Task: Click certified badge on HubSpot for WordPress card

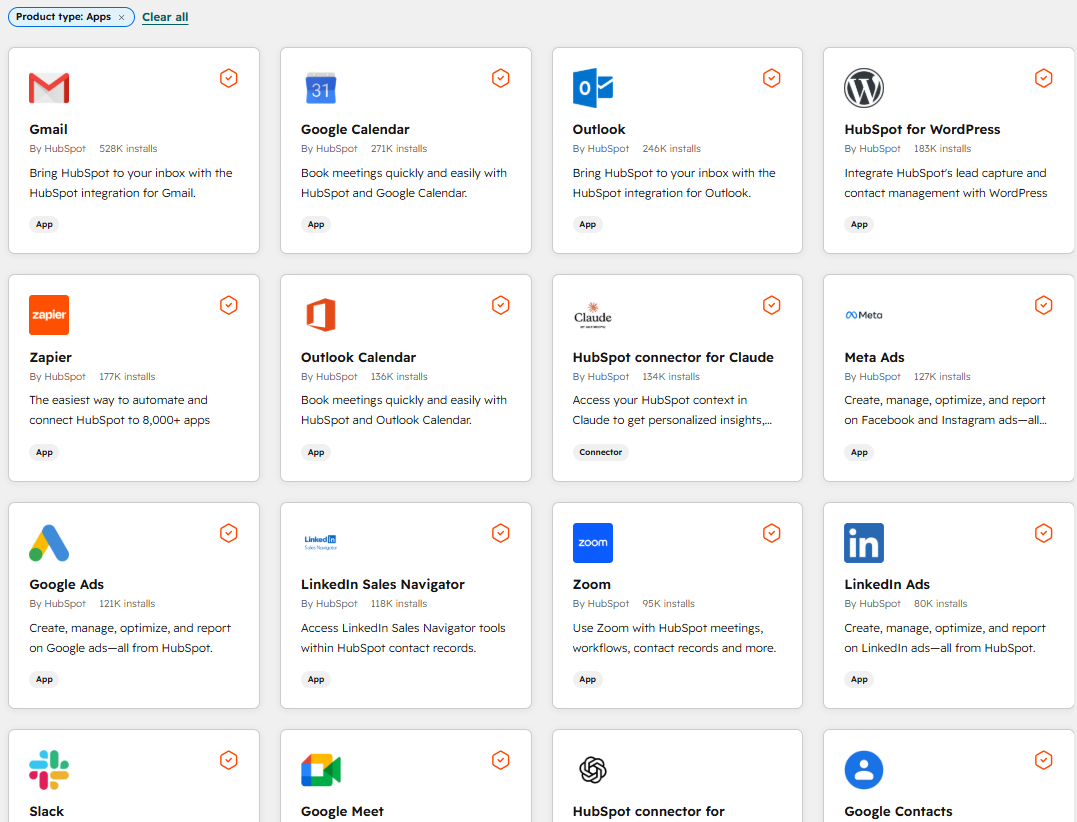Action: (1043, 78)
